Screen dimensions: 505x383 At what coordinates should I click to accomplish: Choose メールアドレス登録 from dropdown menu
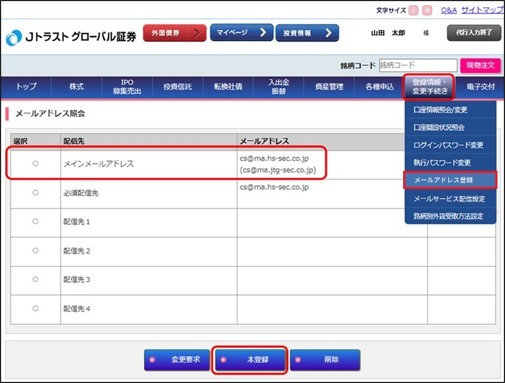pyautogui.click(x=450, y=180)
